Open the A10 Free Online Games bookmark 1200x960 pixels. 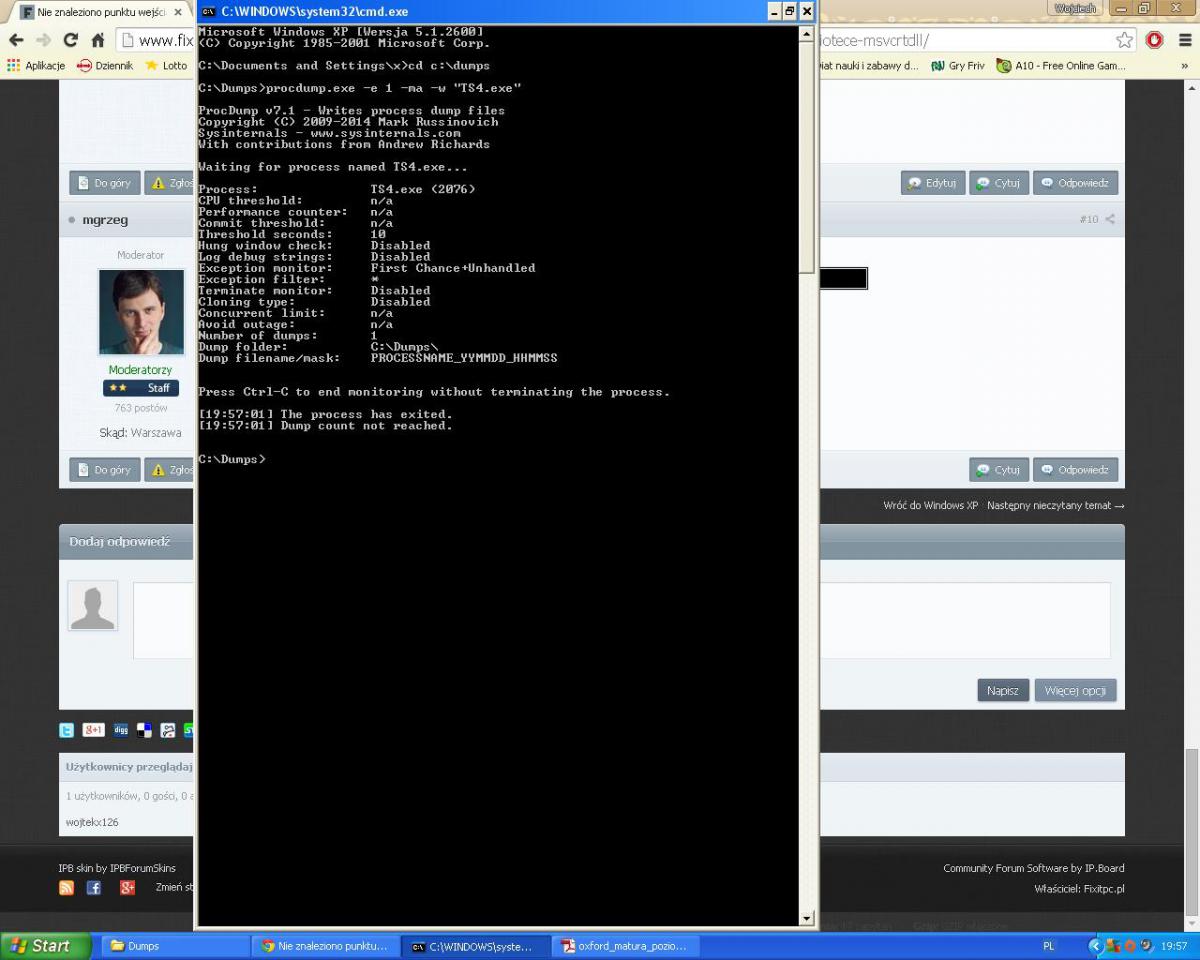click(1060, 66)
